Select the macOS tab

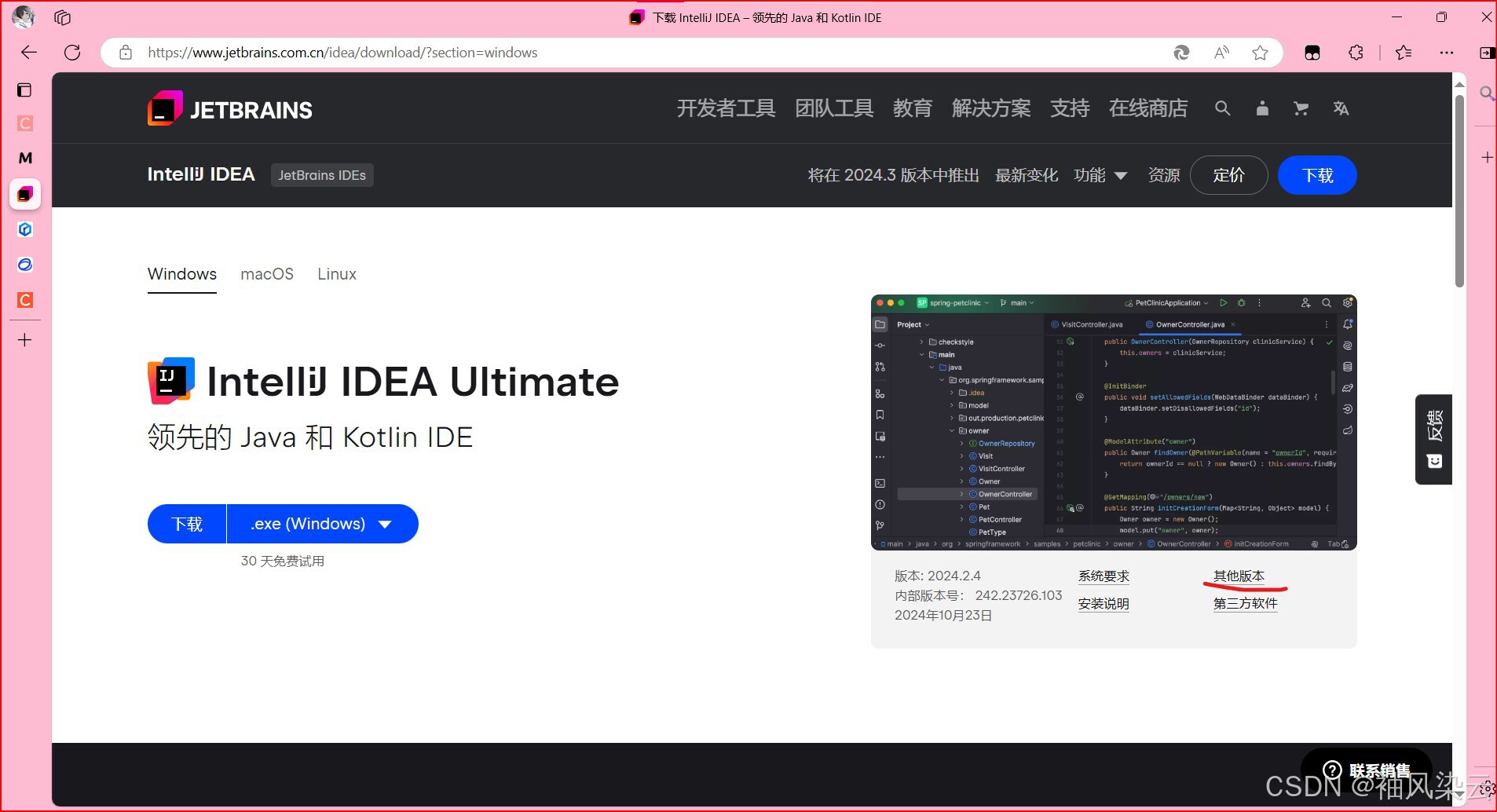tap(267, 274)
